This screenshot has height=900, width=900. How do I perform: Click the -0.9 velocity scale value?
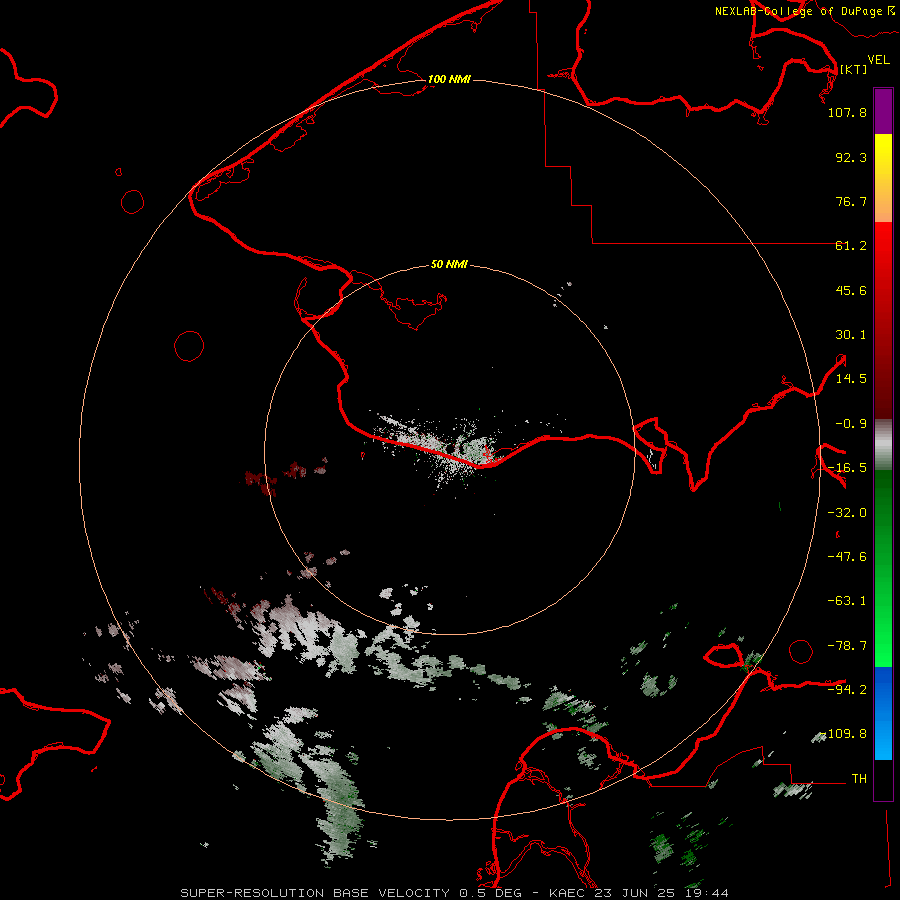pyautogui.click(x=851, y=424)
